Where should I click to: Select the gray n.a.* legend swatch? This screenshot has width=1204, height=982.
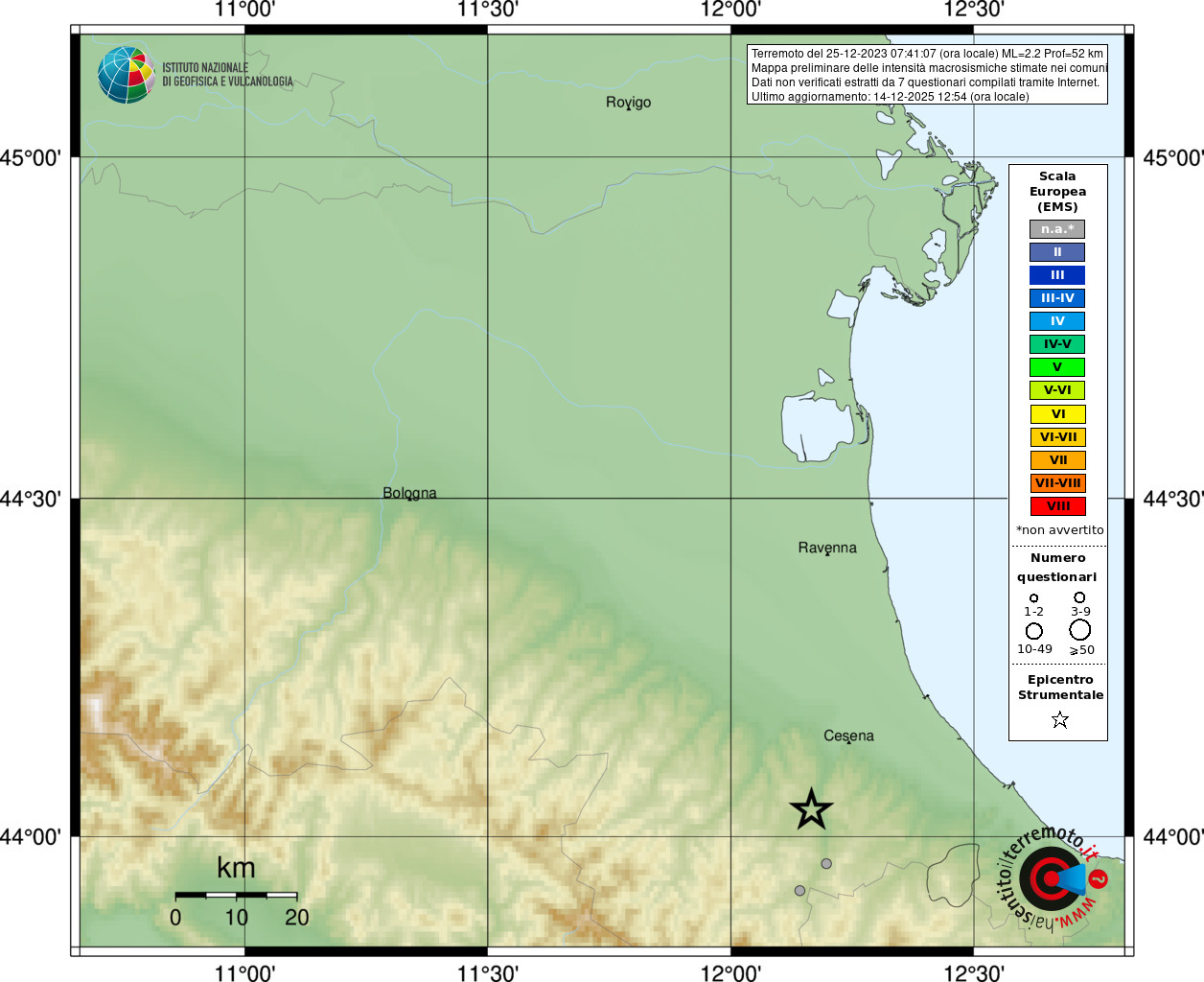(1057, 229)
